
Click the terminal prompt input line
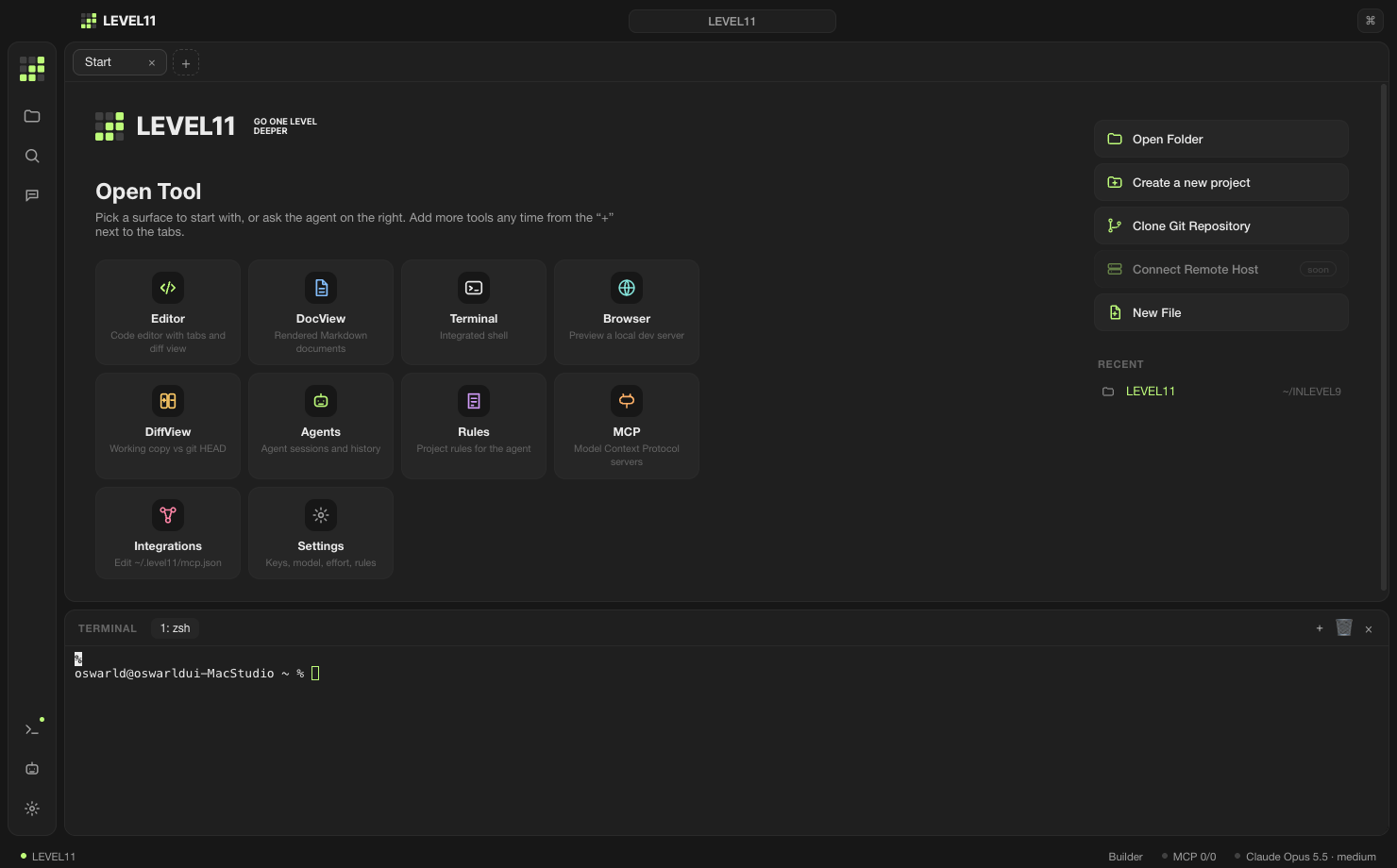[x=197, y=674]
